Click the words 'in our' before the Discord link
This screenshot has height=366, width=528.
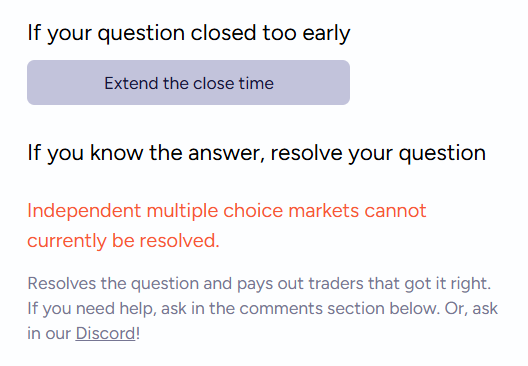(49, 334)
